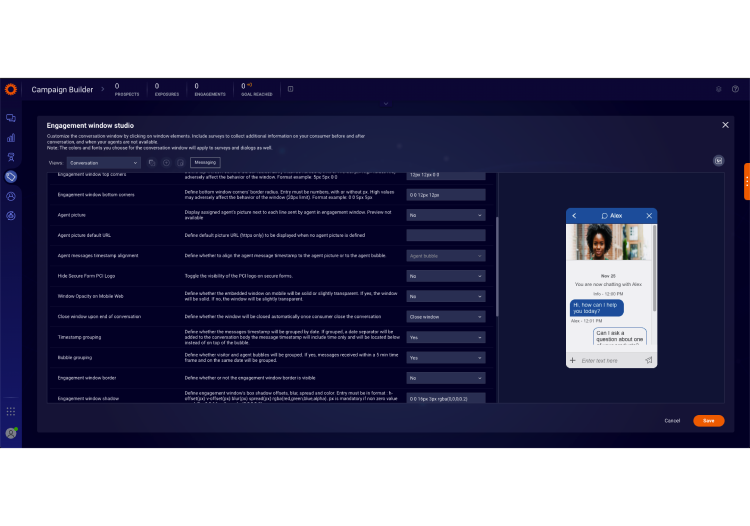Open the Agent picture dropdown

pos(446,215)
